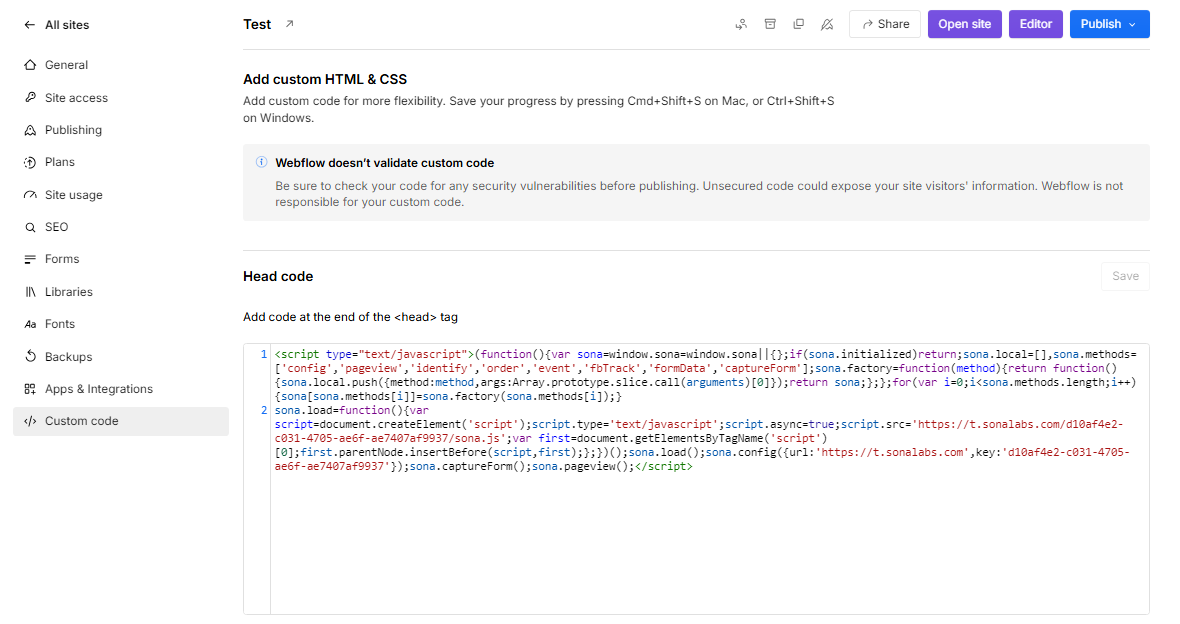
Task: Select the Custom code sidebar item
Action: [x=120, y=422]
